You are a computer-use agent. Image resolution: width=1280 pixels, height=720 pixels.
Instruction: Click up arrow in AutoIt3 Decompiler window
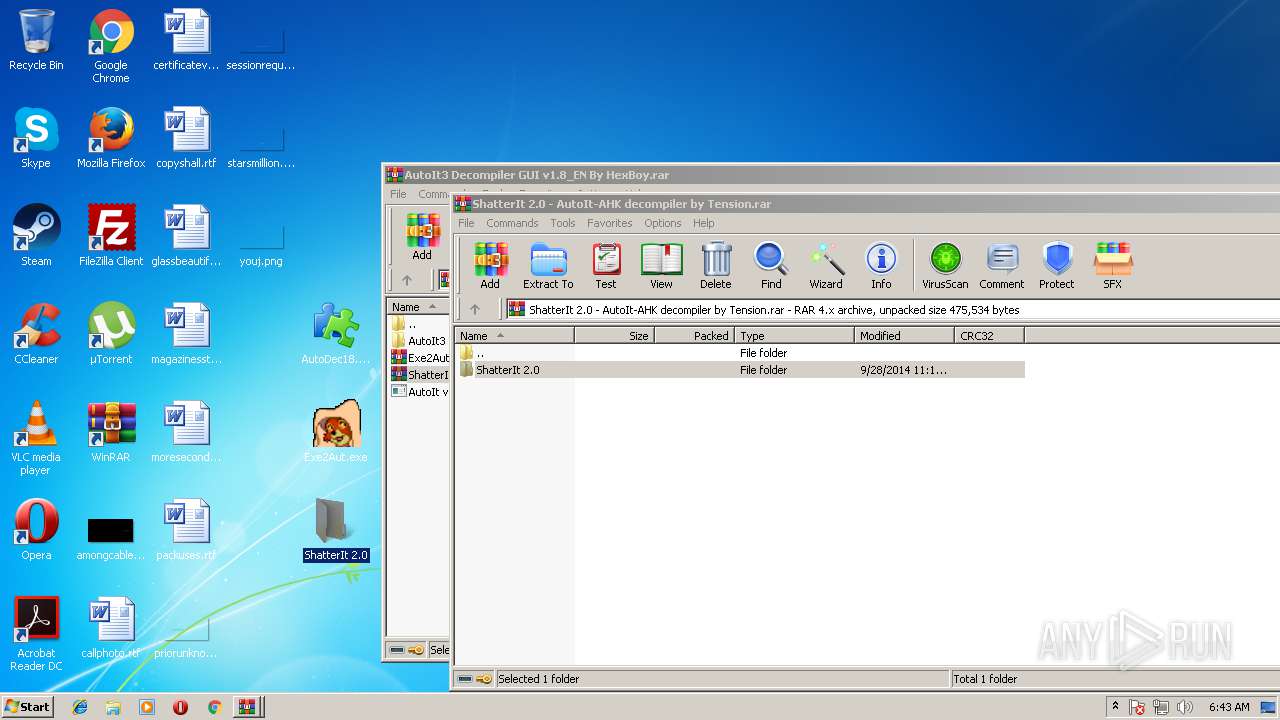[x=406, y=281]
